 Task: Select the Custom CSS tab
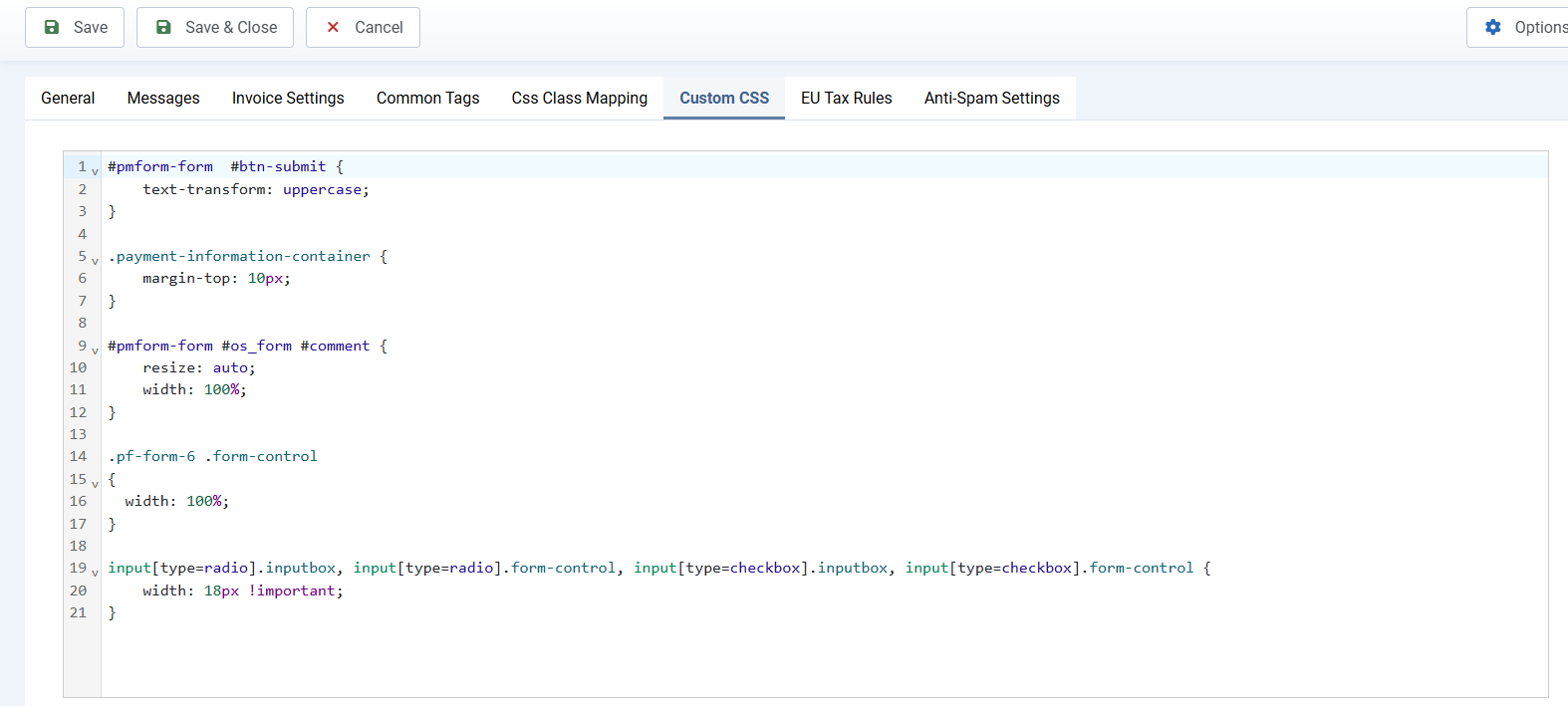click(x=724, y=98)
